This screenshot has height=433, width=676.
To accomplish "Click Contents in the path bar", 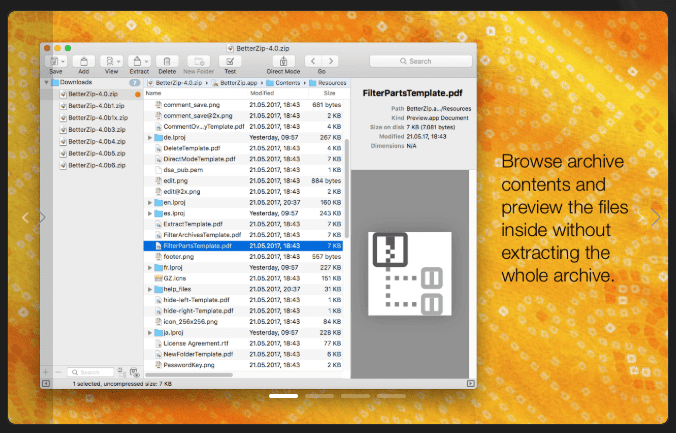I will click(x=283, y=83).
